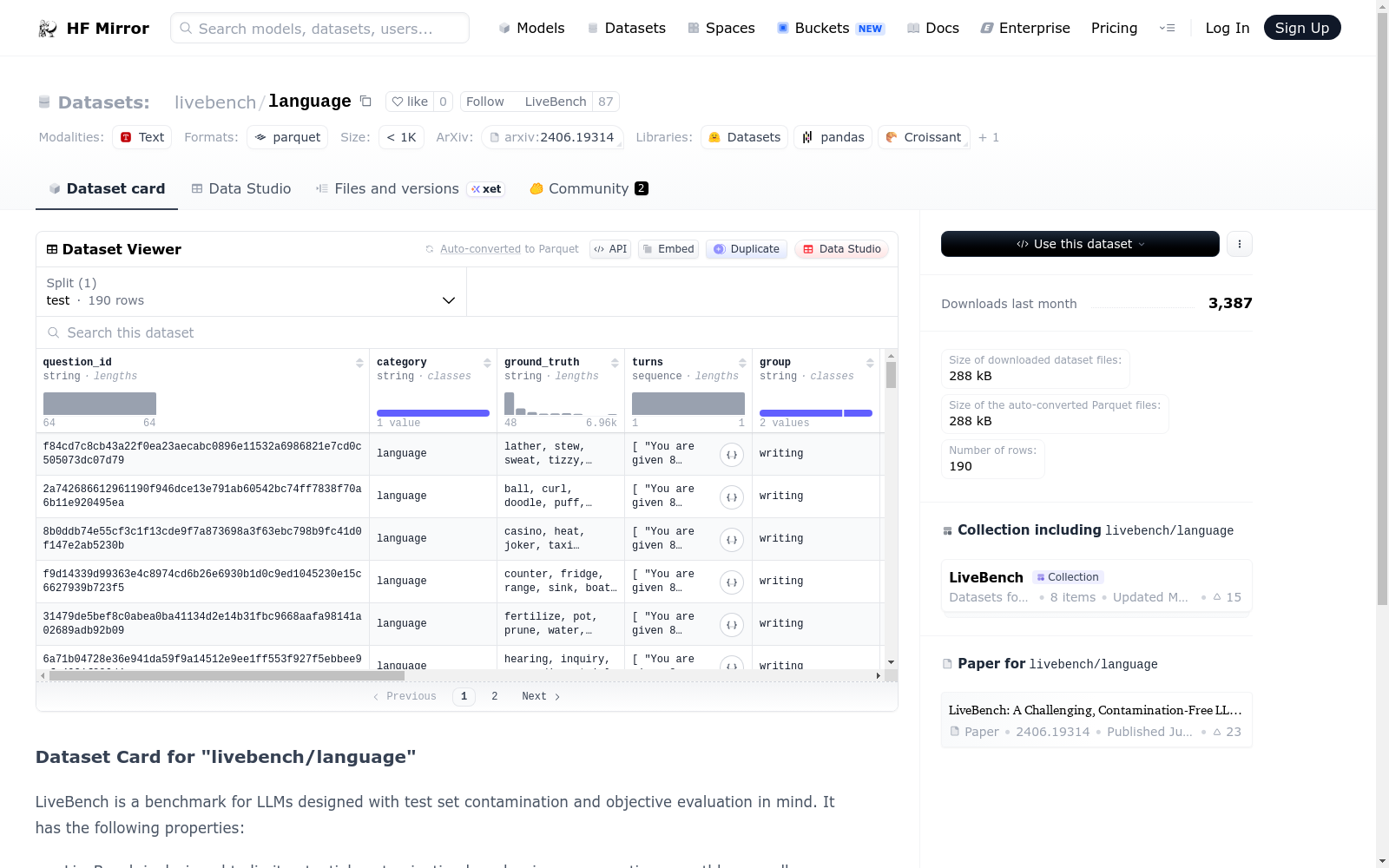Sort by the category column sort icon
The height and width of the screenshot is (868, 1389).
(487, 363)
